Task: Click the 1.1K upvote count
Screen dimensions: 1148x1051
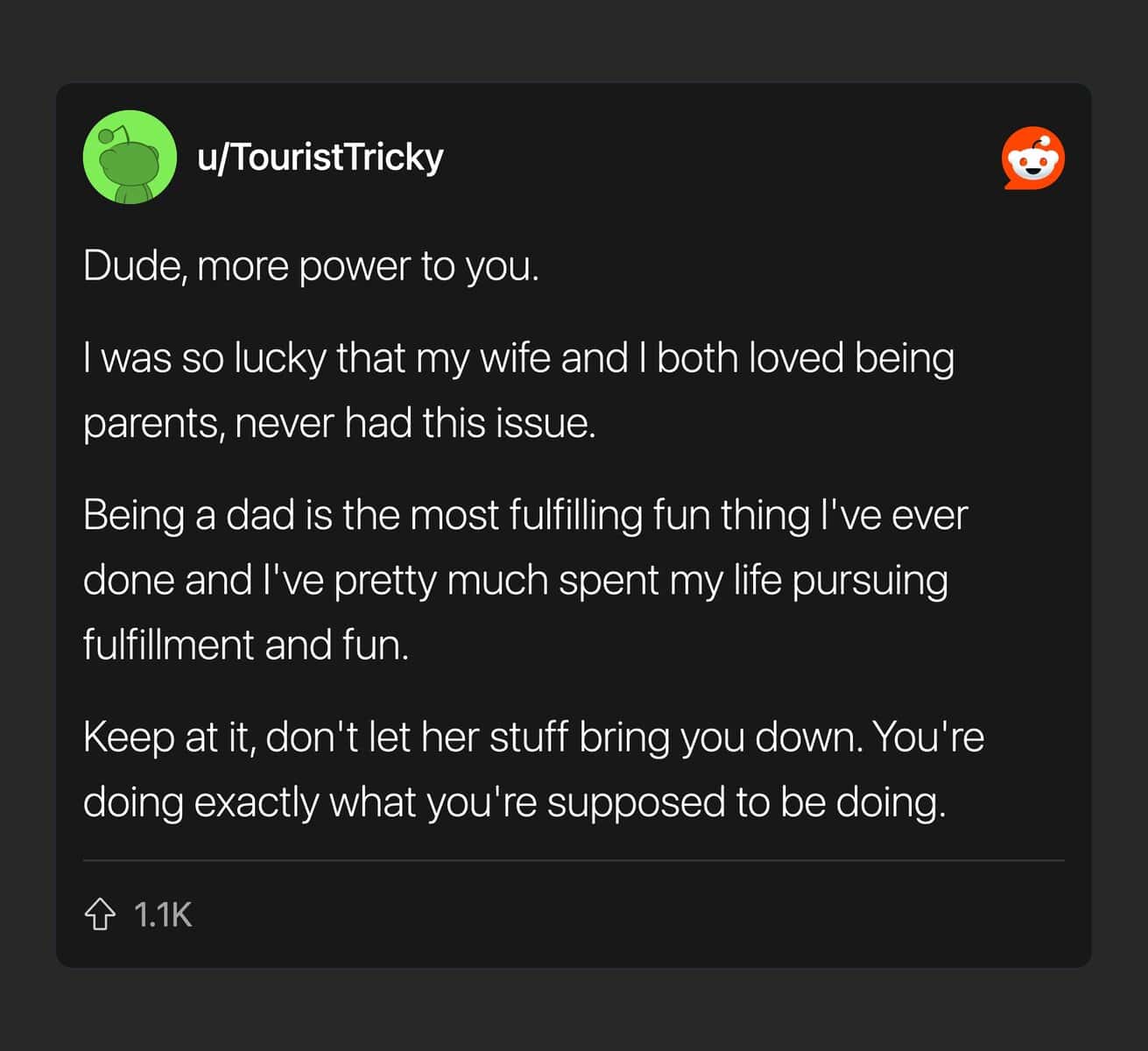Action: pyautogui.click(x=163, y=915)
